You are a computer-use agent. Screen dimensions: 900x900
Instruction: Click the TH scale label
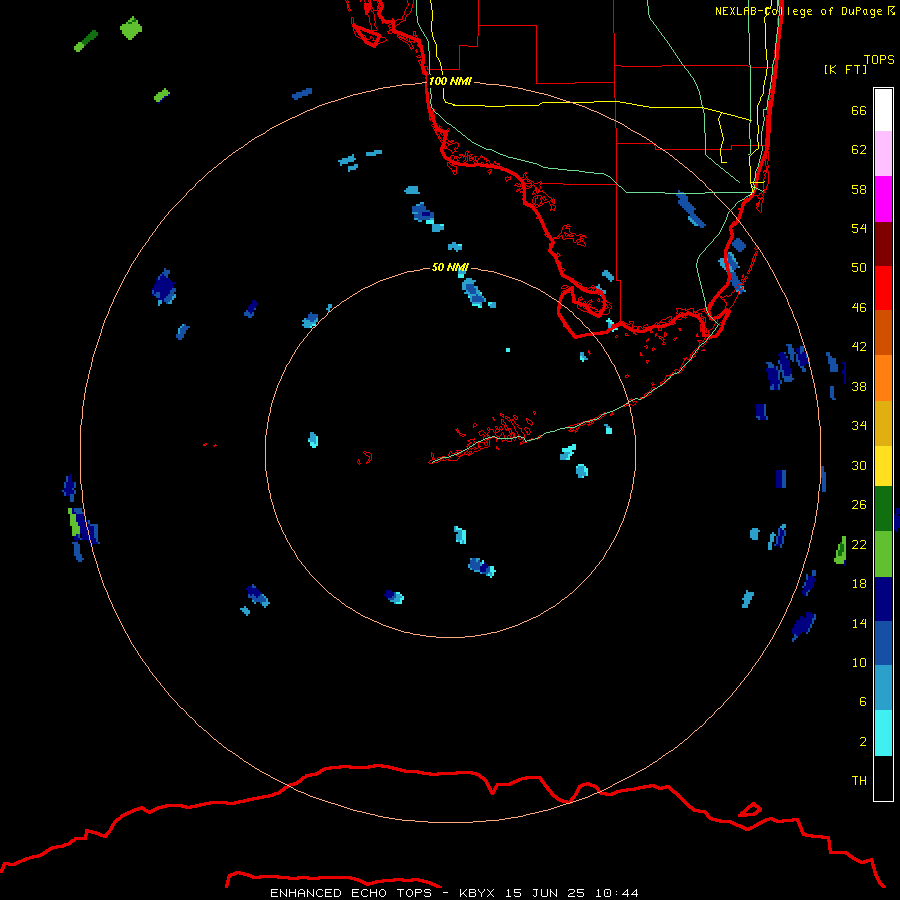[859, 781]
